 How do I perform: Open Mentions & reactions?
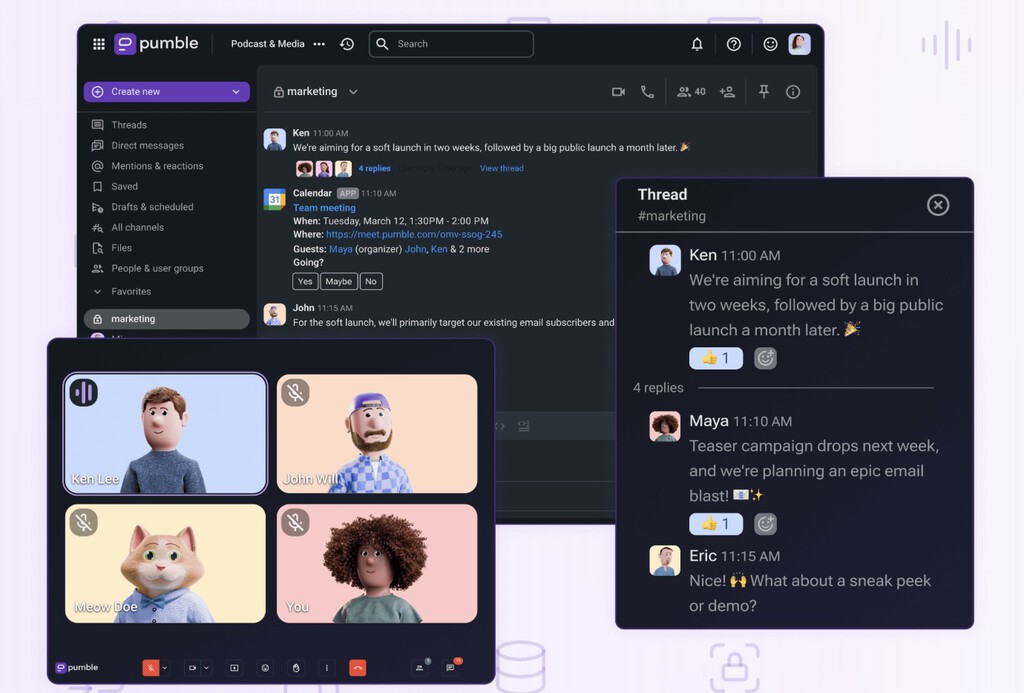pos(157,166)
